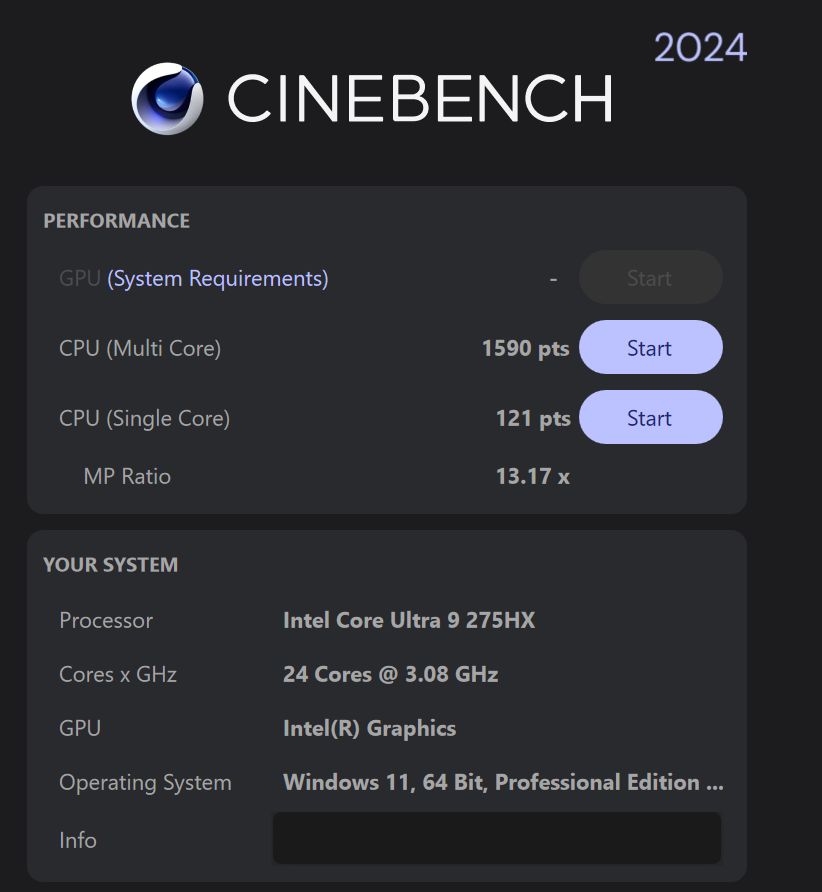Select the 1590 pts multi core score
Image resolution: width=822 pixels, height=892 pixels.
(525, 348)
